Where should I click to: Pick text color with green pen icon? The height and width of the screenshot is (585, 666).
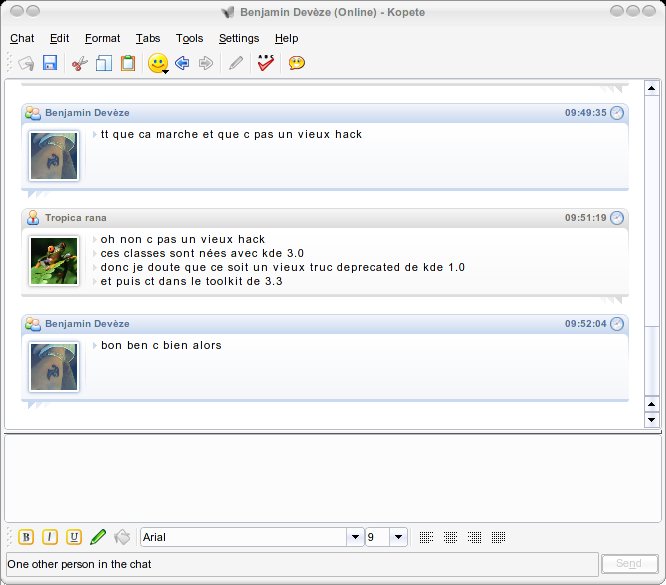(x=98, y=537)
